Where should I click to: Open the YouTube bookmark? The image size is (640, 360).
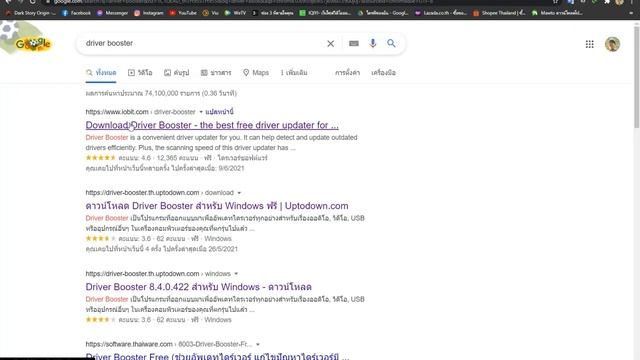pos(183,13)
